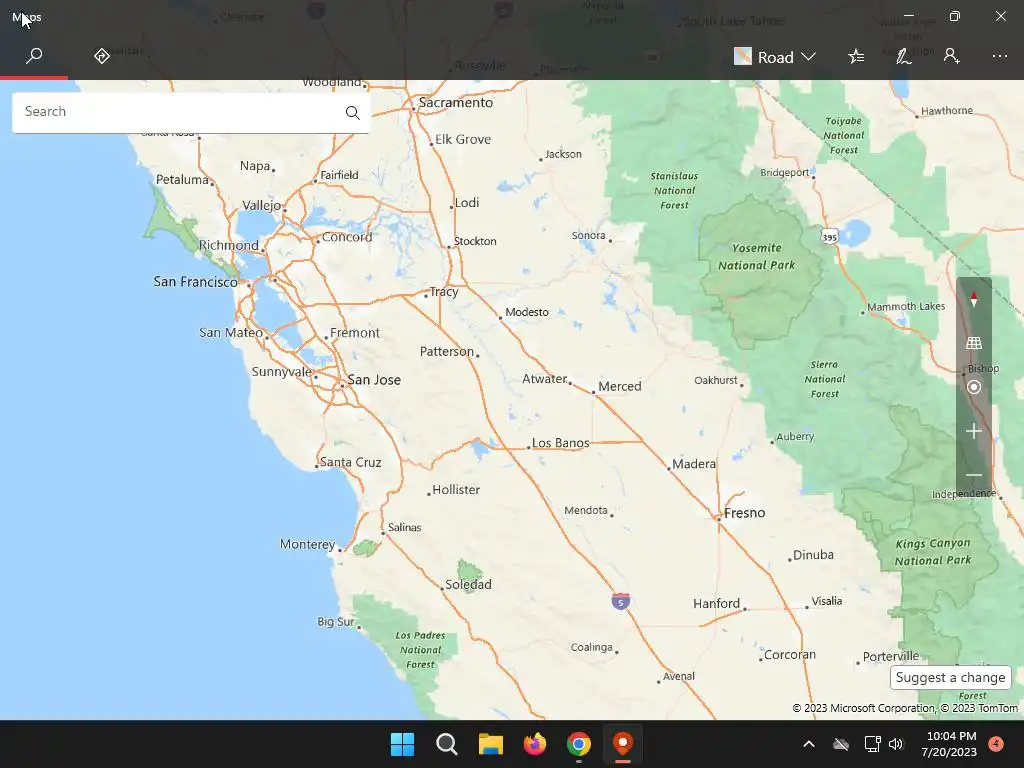Expand the Road map style dropdown

tap(775, 57)
